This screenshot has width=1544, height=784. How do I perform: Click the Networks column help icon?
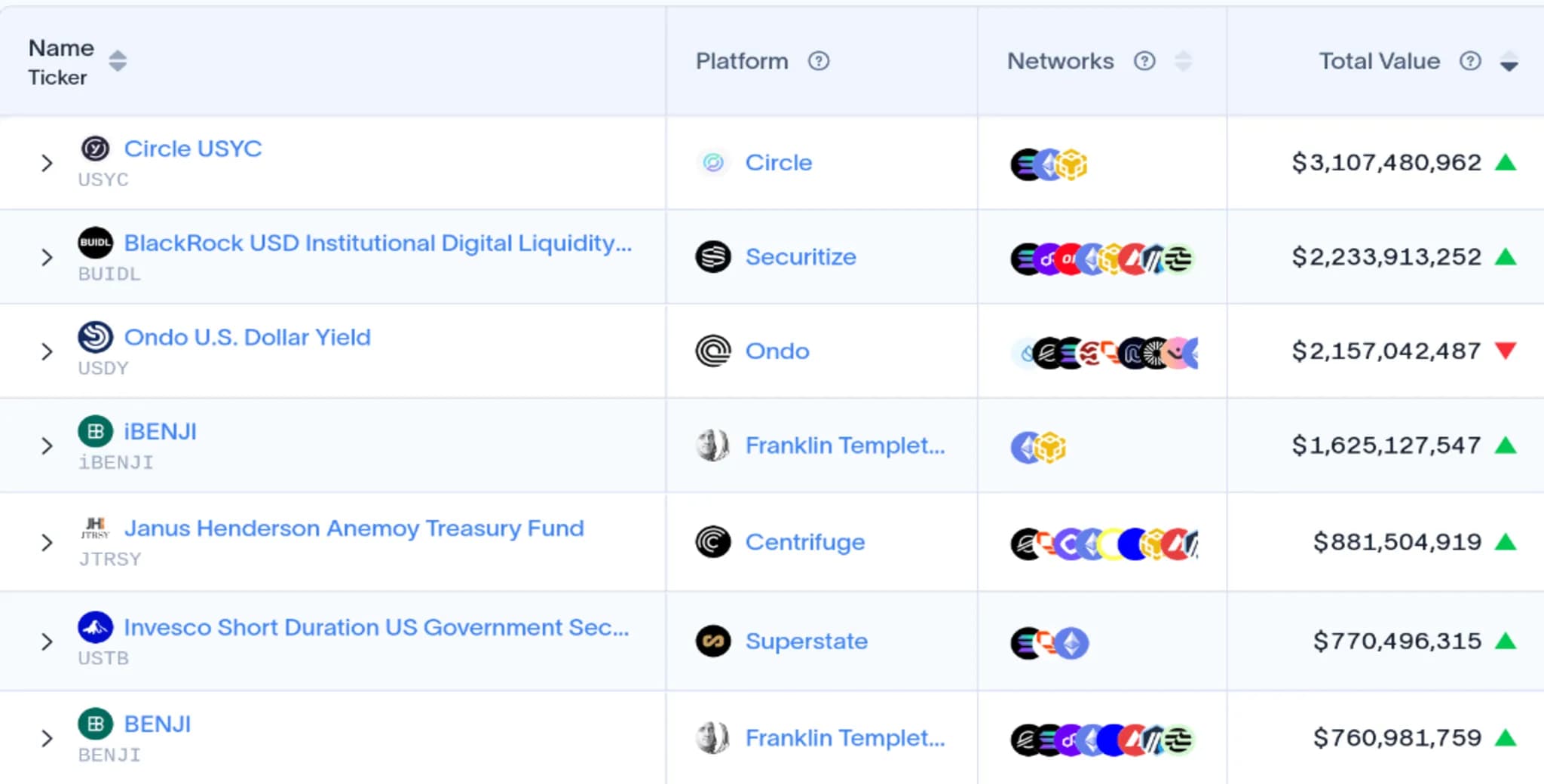[1144, 61]
